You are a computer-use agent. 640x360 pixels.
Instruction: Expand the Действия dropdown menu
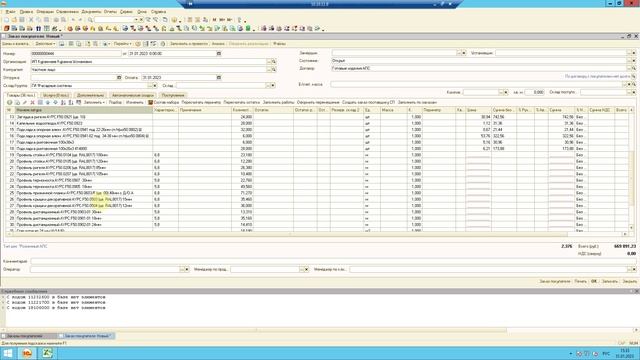[45, 44]
